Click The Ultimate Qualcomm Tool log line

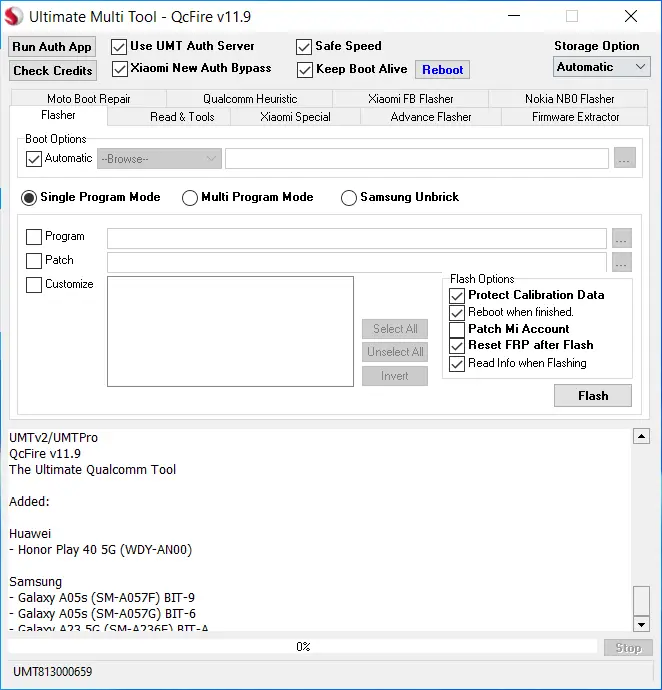click(92, 470)
